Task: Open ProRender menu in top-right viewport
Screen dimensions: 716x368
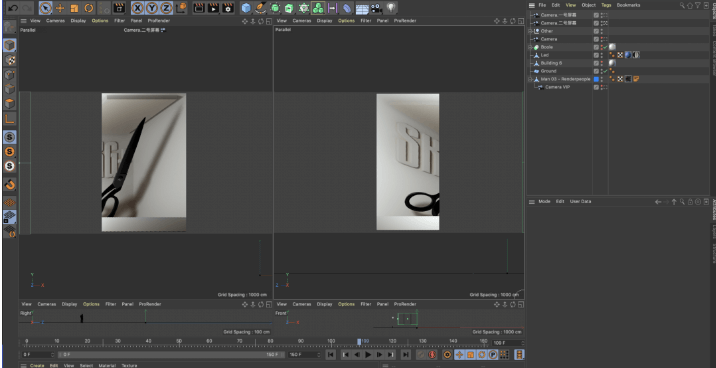Action: click(x=405, y=21)
